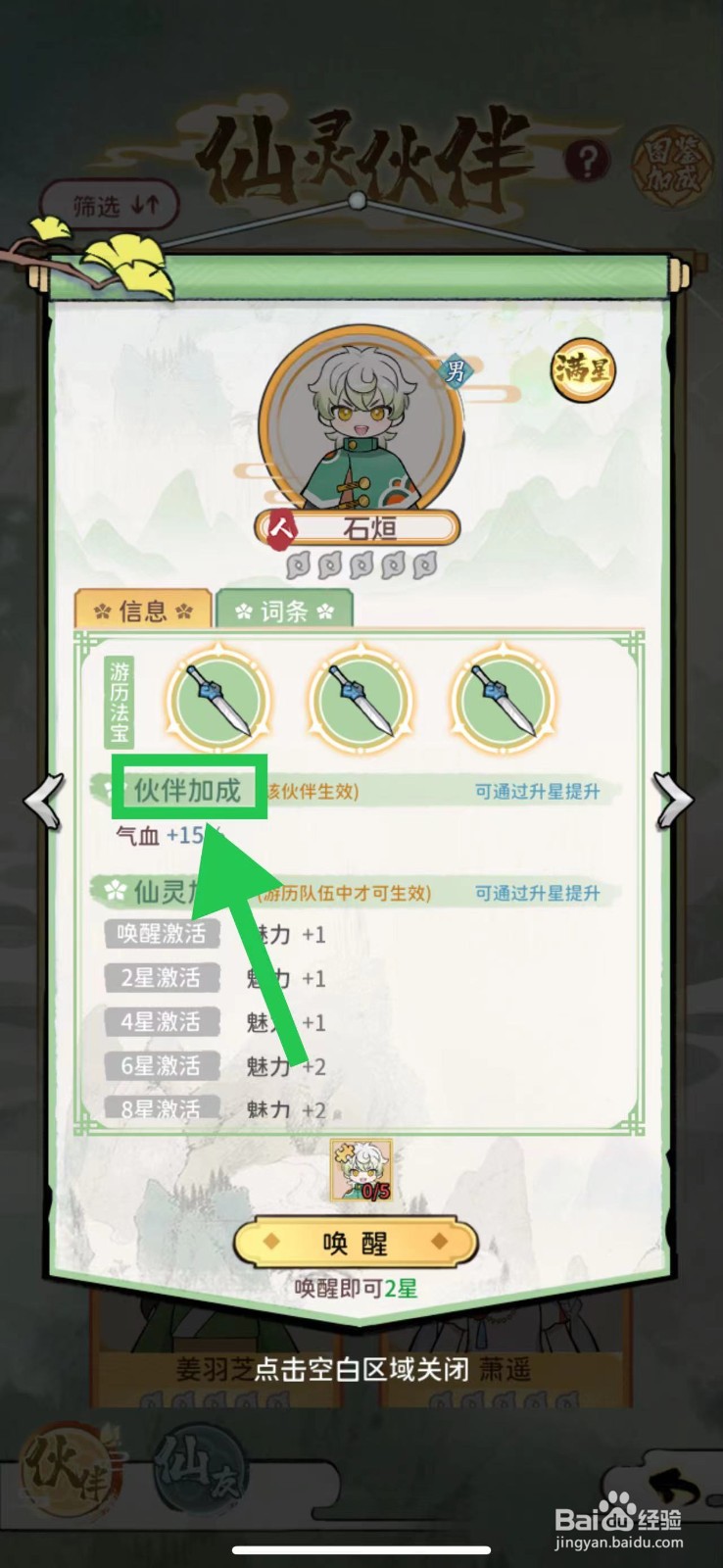Screen dimensions: 723x1568
Task: Tap the 唤醒激活 grey tag
Action: pyautogui.click(x=162, y=934)
